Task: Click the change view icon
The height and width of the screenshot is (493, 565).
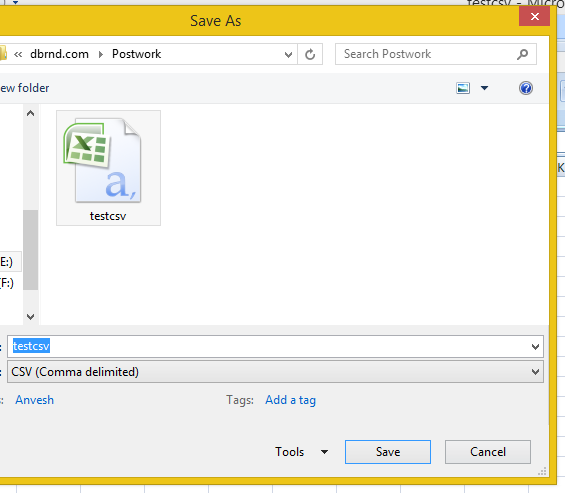Action: pos(463,88)
